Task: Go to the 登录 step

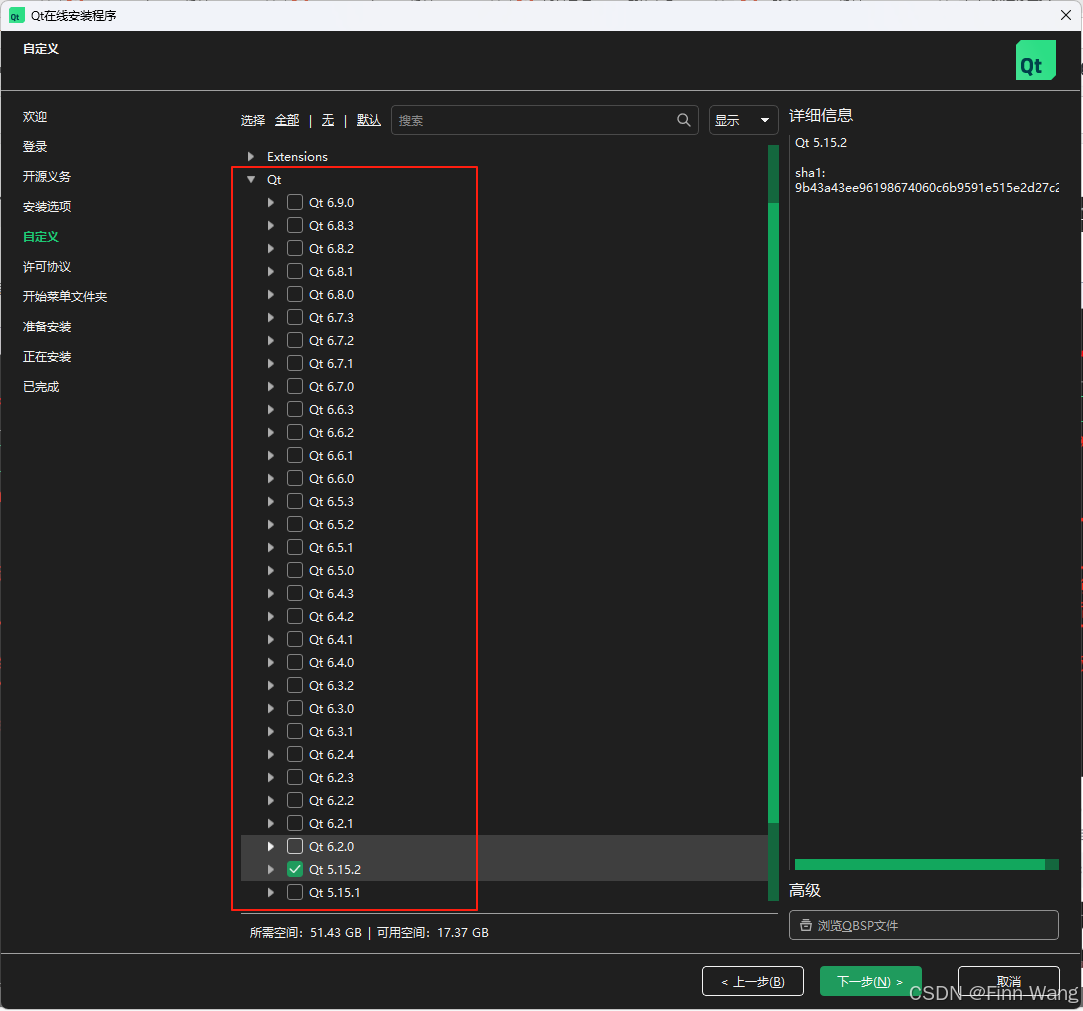Action: (x=35, y=146)
